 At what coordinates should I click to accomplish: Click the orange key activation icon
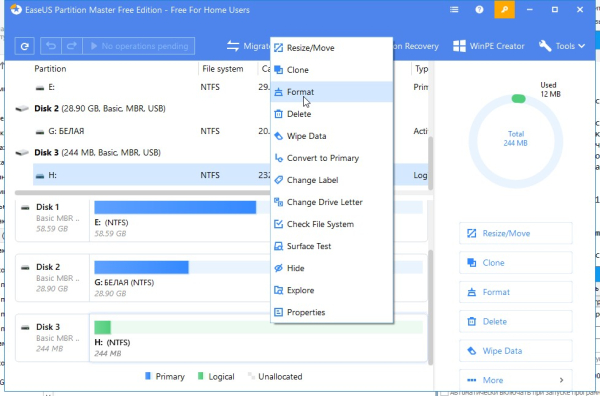point(504,10)
